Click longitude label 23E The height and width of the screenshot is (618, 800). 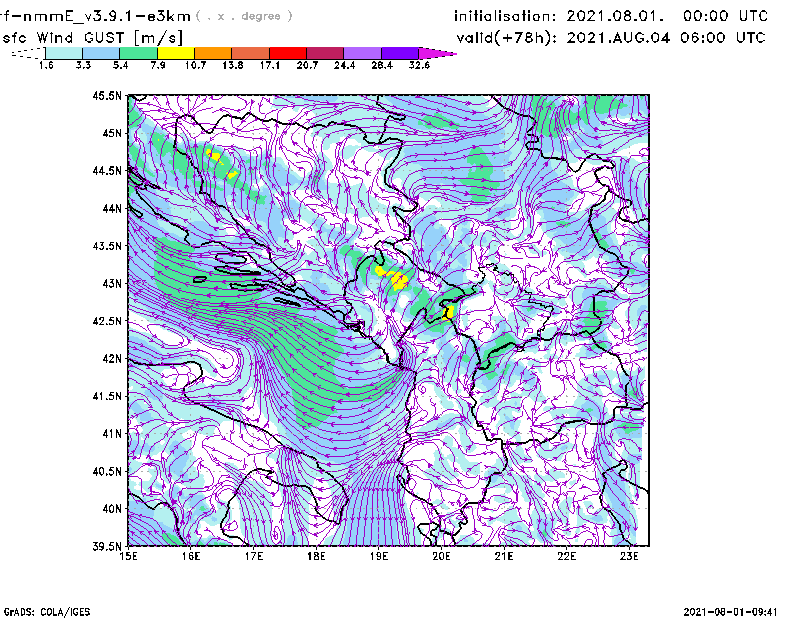(x=629, y=556)
